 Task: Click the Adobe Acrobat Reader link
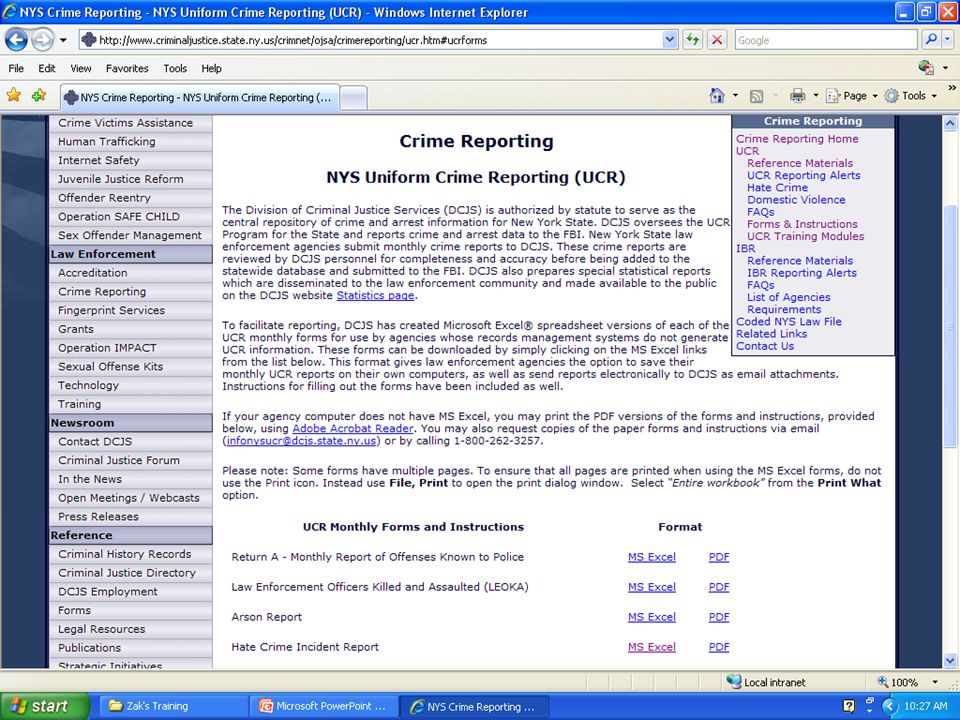tap(353, 429)
